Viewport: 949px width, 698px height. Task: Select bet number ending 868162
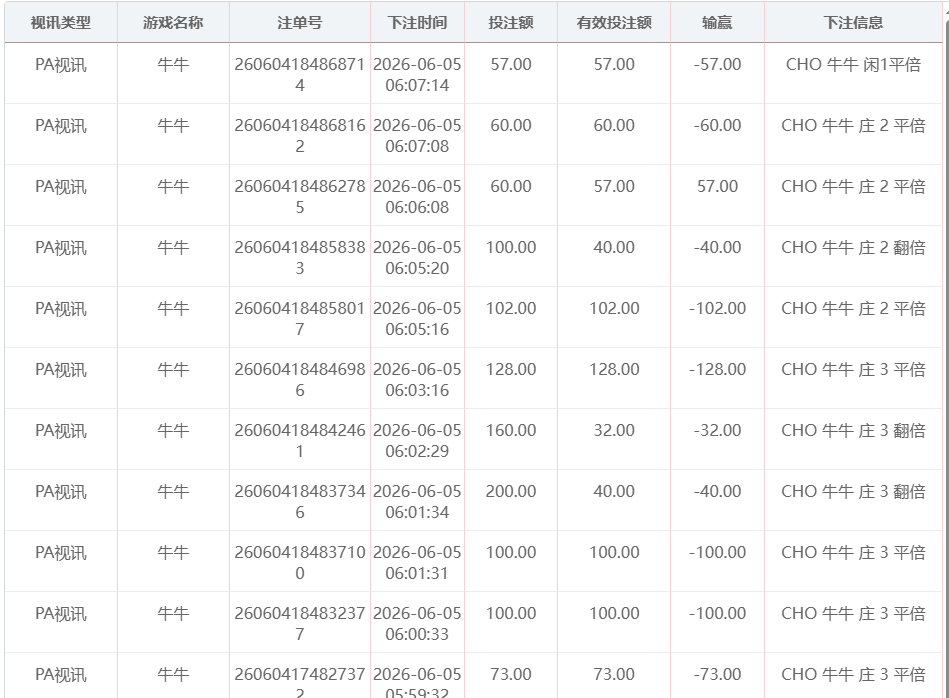coord(300,136)
